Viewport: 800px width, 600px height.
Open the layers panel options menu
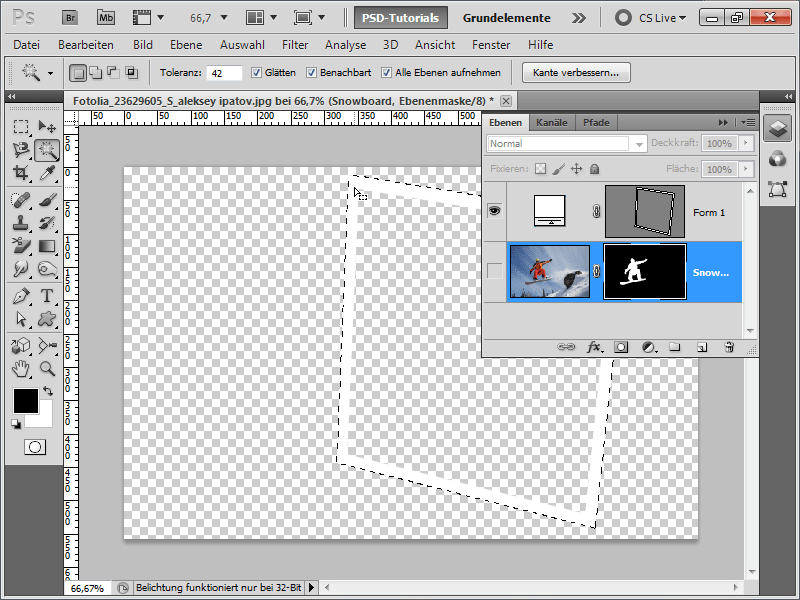tap(748, 122)
